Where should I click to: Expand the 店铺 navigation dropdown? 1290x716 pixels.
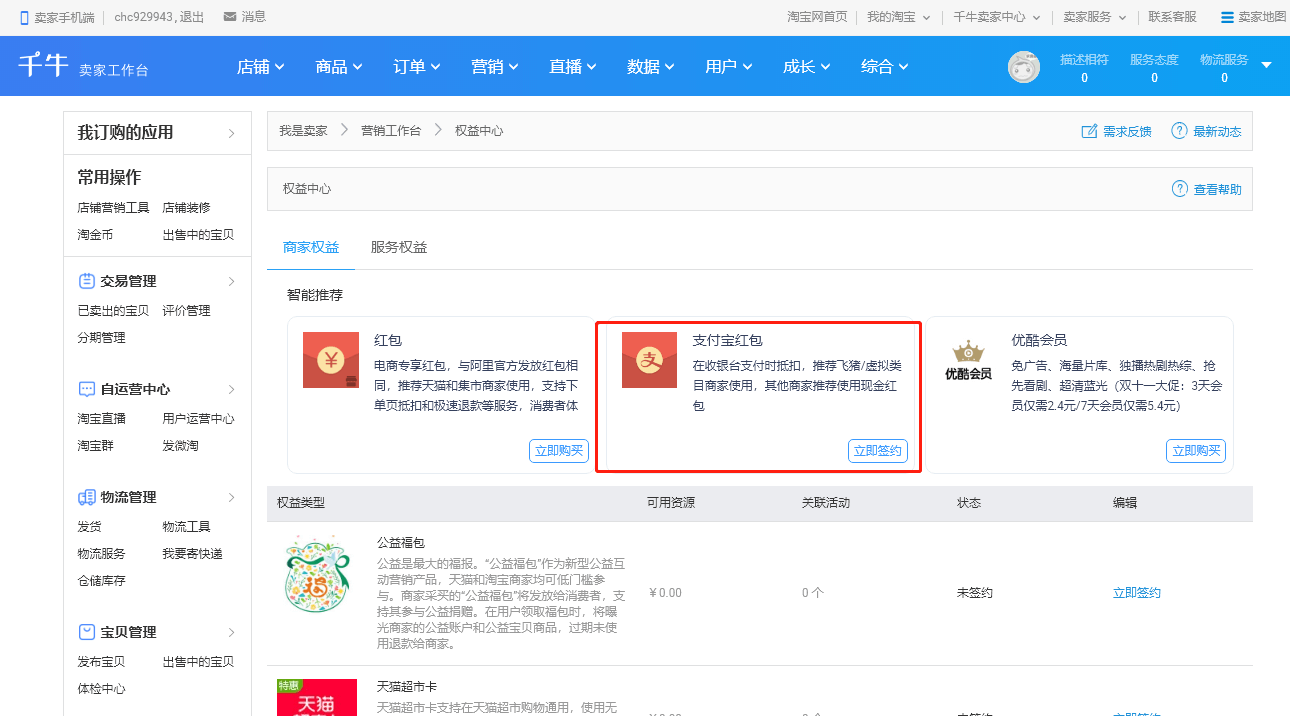coord(261,67)
